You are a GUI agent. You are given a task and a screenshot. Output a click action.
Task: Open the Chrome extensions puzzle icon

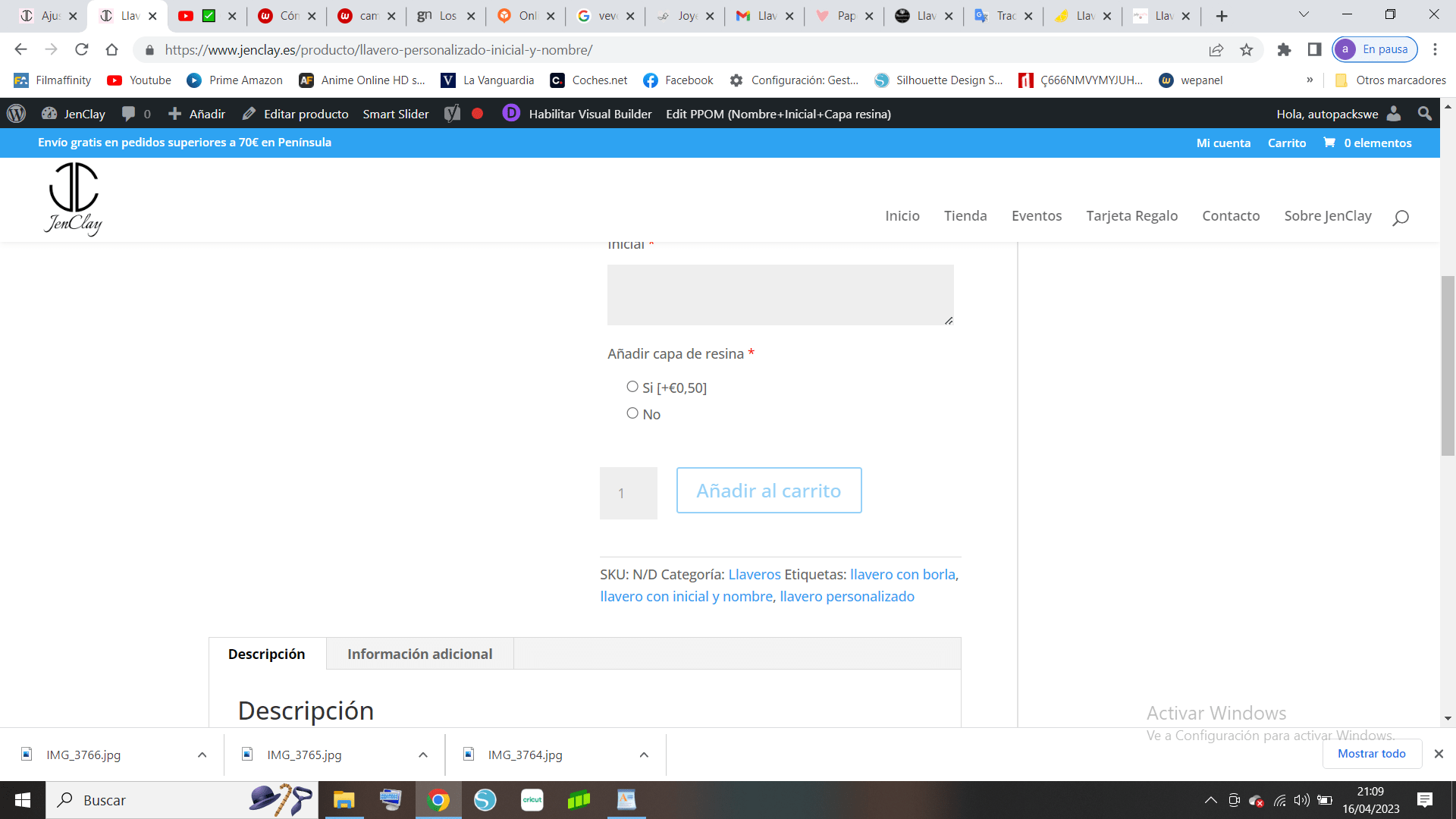point(1284,50)
